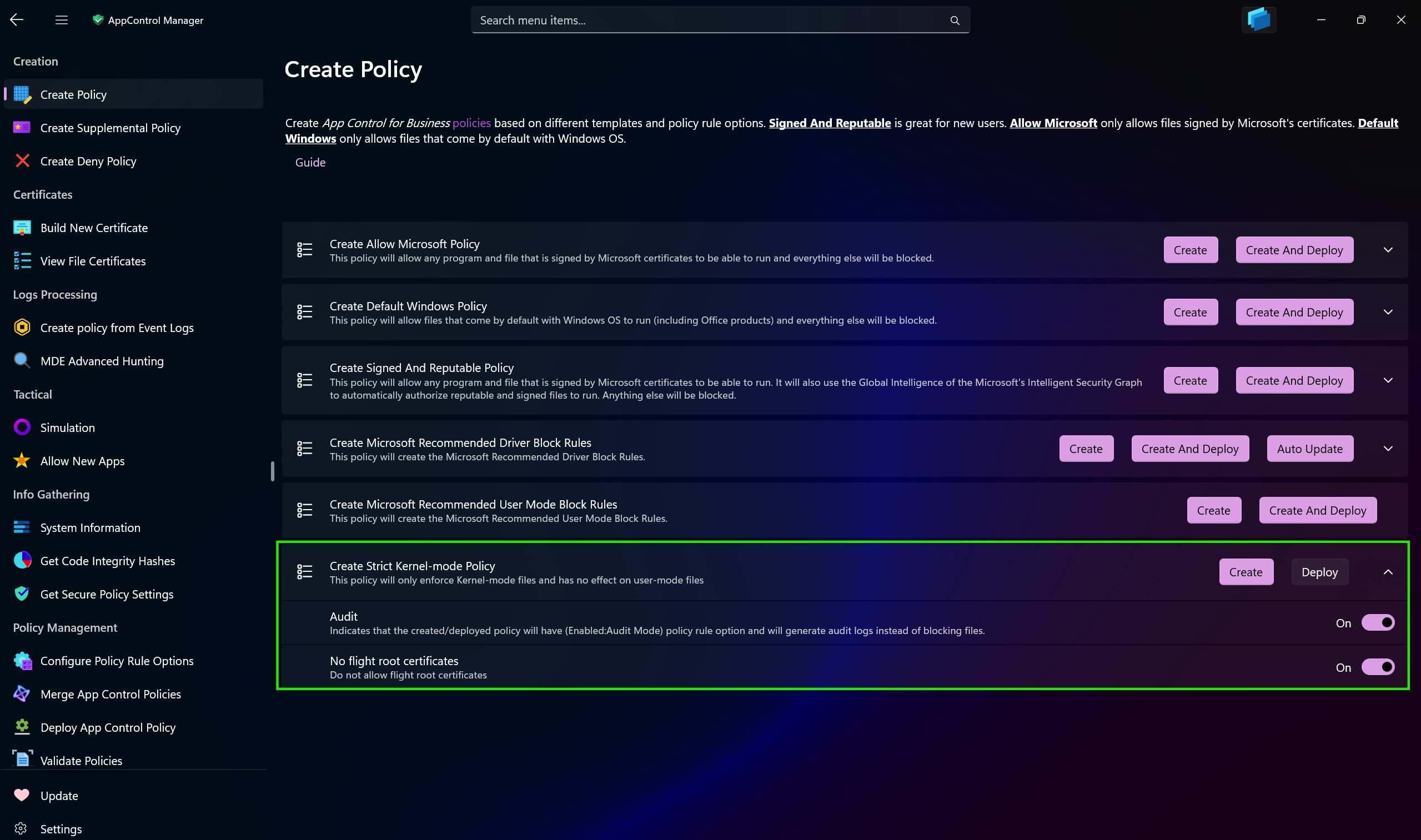Click the purple Simulation ring icon

pyautogui.click(x=22, y=427)
